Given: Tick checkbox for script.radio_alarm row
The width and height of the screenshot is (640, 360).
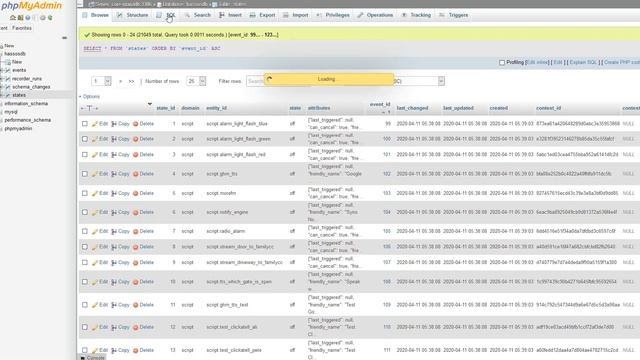Looking at the screenshot, I should coord(84,231).
